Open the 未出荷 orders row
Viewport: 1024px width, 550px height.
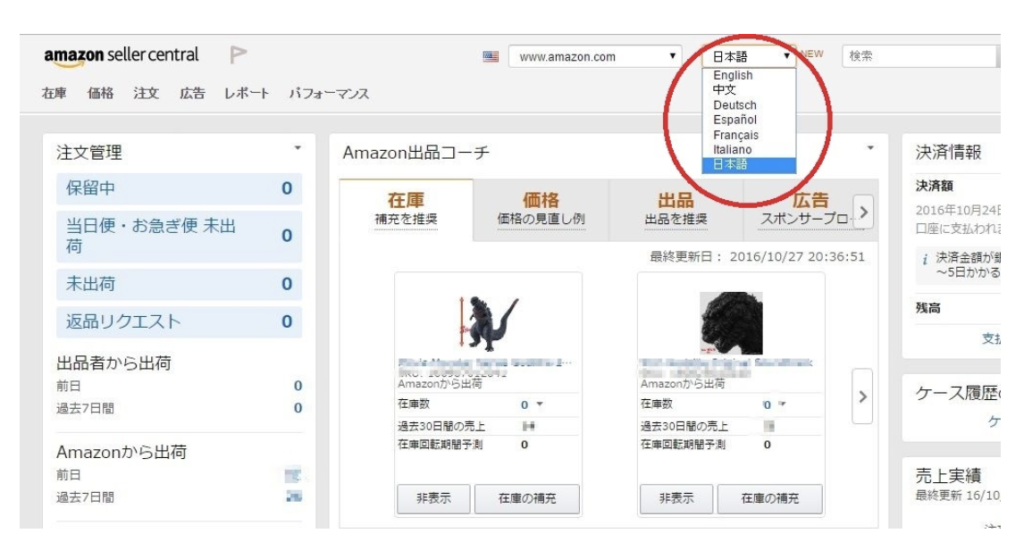point(179,284)
